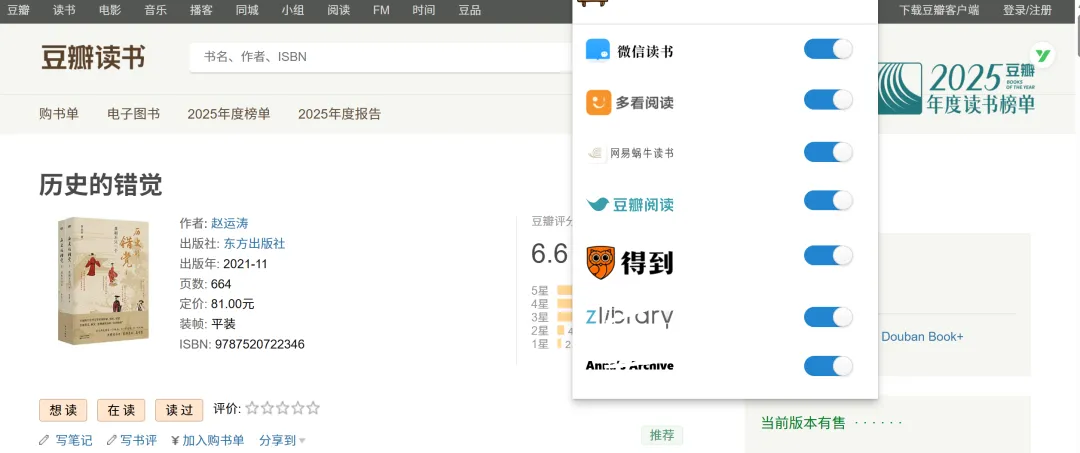Click the 微信读书 app icon
This screenshot has height=453, width=1080.
coord(598,50)
